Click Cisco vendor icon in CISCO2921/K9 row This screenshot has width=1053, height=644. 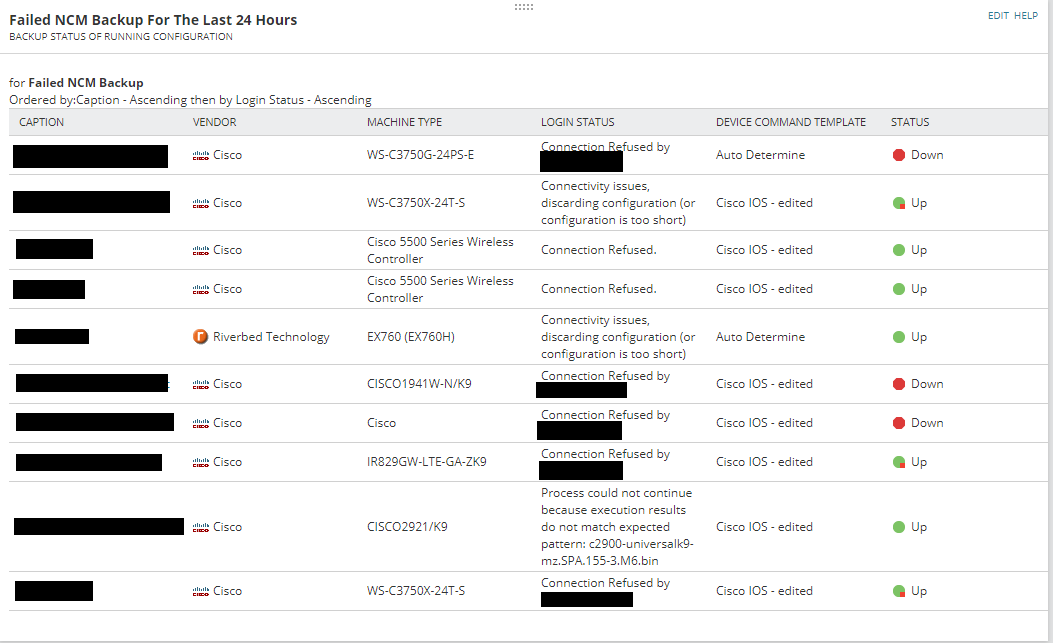201,528
